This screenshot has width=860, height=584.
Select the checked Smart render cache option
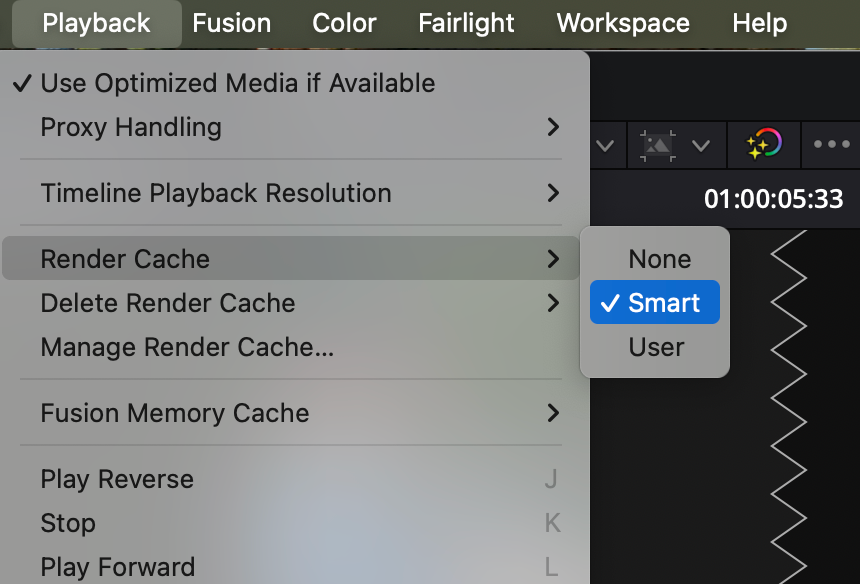(655, 303)
